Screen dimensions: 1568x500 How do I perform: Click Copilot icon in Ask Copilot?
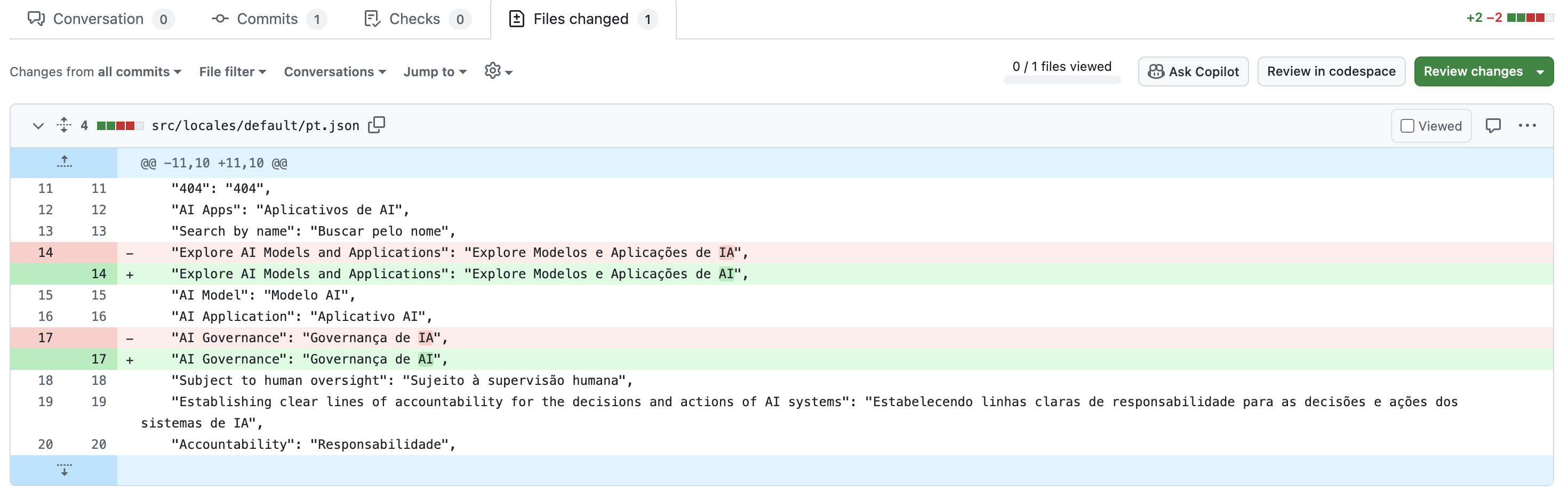click(1155, 72)
